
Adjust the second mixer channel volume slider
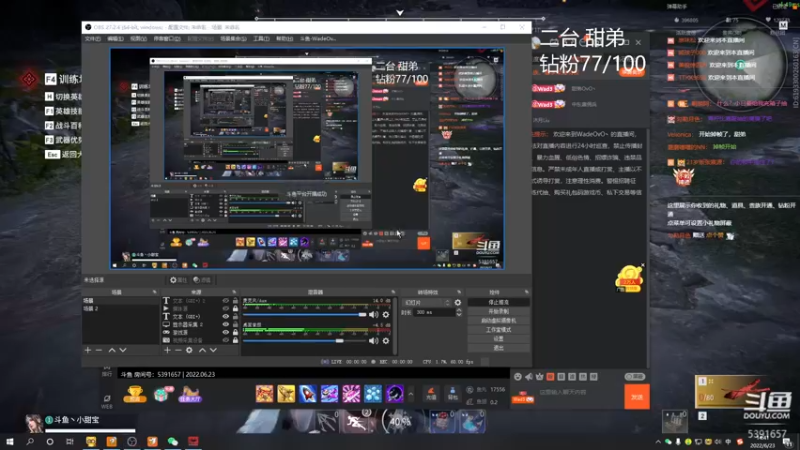[x=305, y=340]
